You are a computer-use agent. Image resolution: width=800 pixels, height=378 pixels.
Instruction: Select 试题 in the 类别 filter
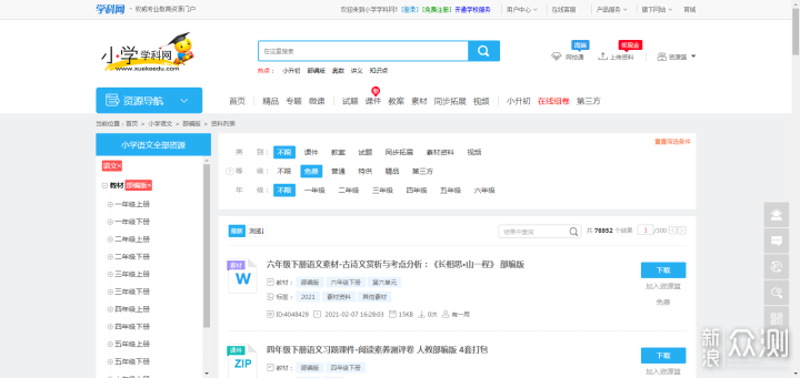click(x=365, y=152)
